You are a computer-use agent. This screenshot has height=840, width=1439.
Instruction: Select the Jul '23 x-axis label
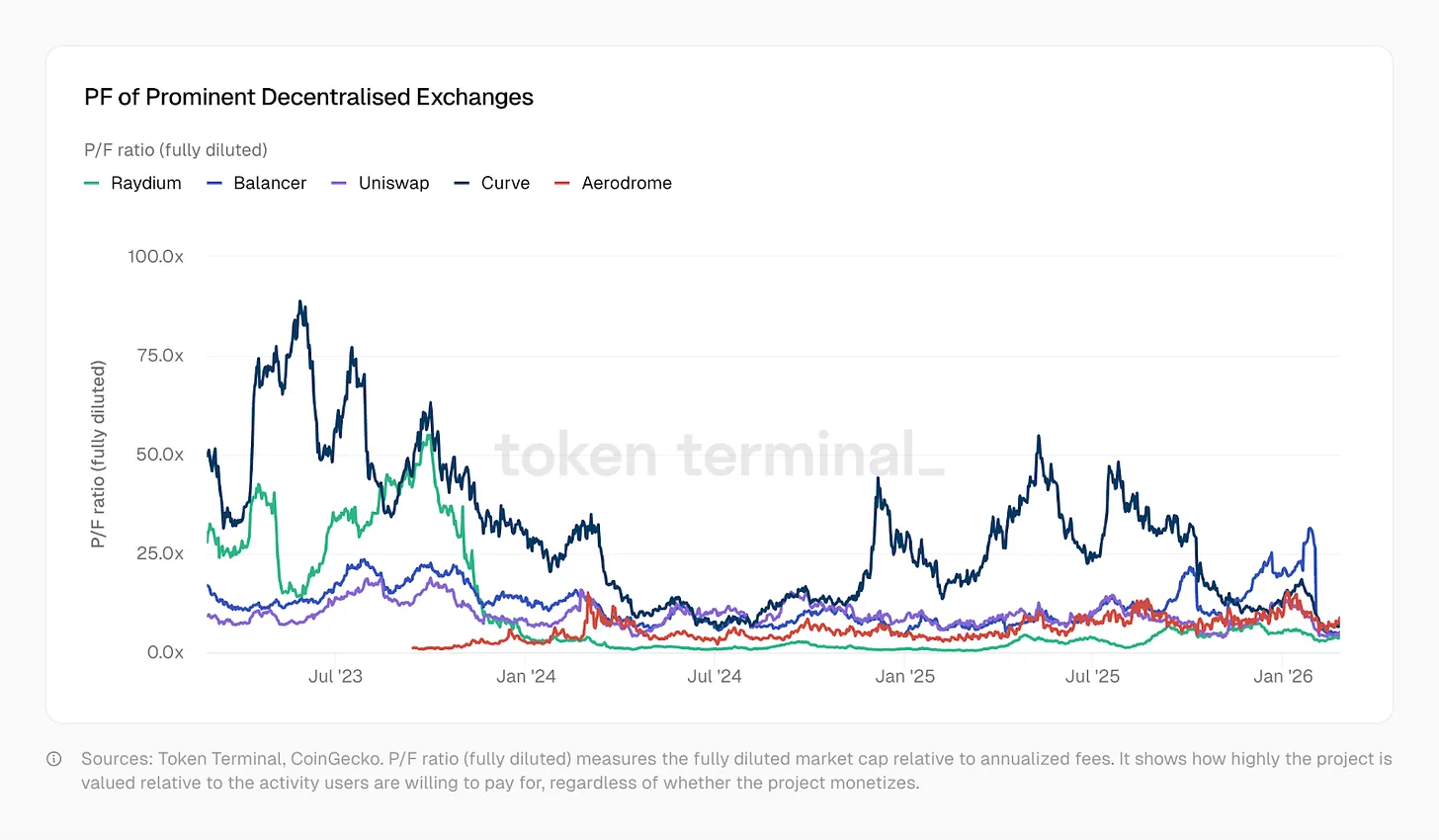tap(335, 676)
